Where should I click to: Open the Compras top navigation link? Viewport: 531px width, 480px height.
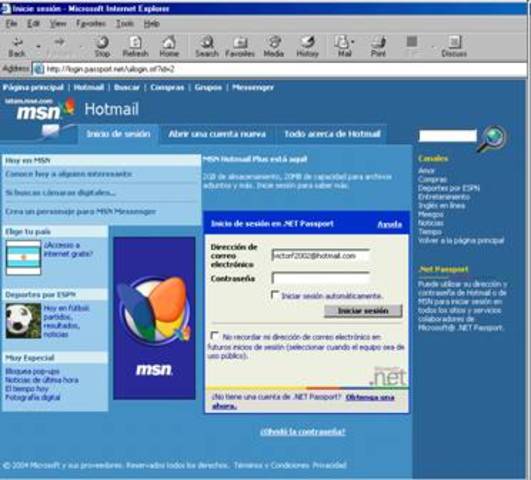coord(167,87)
